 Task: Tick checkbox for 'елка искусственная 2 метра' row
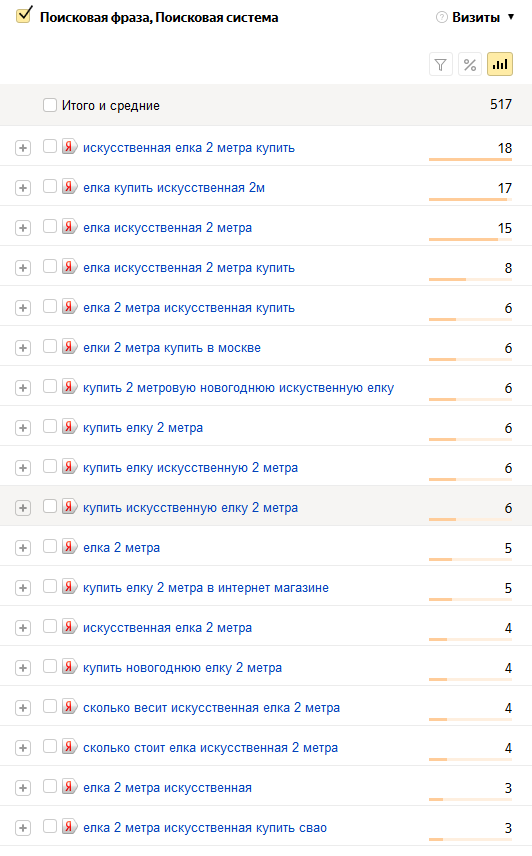coord(50,227)
